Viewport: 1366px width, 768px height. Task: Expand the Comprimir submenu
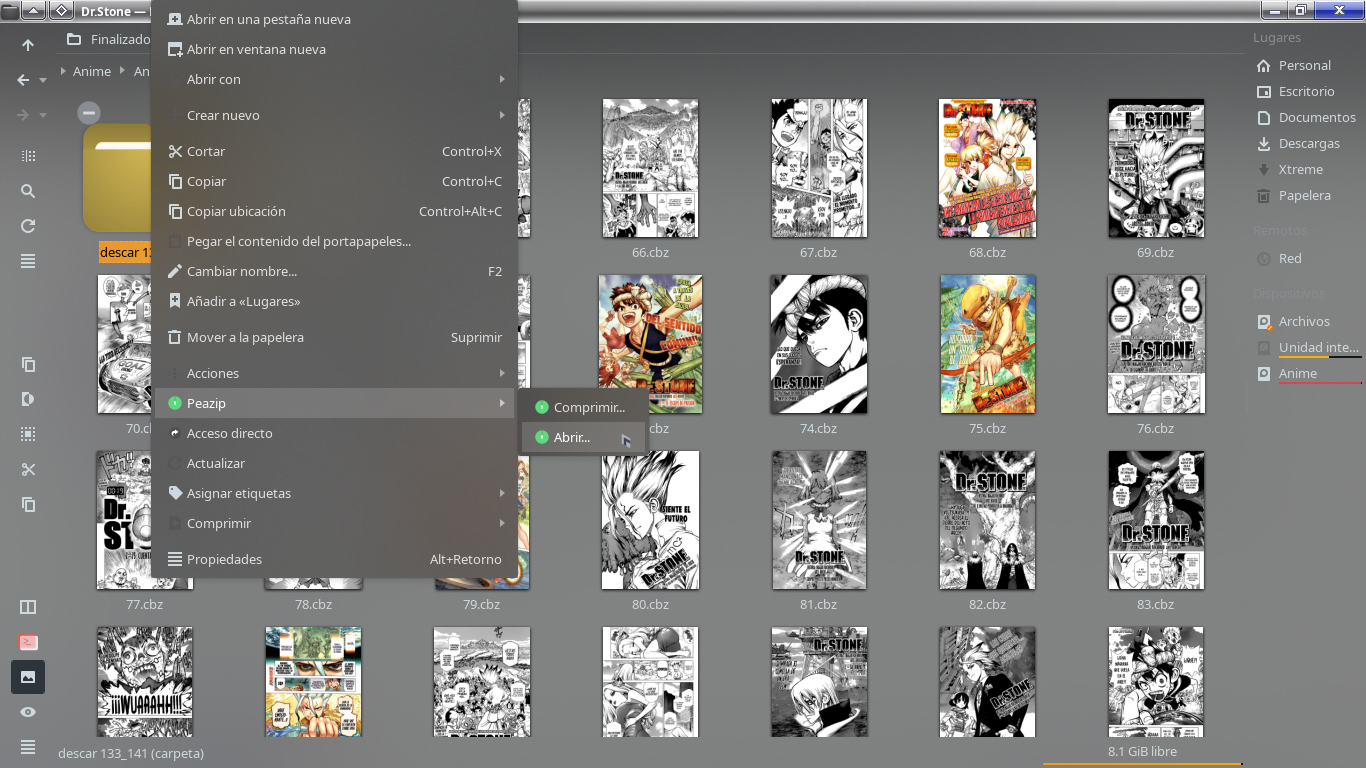point(335,523)
